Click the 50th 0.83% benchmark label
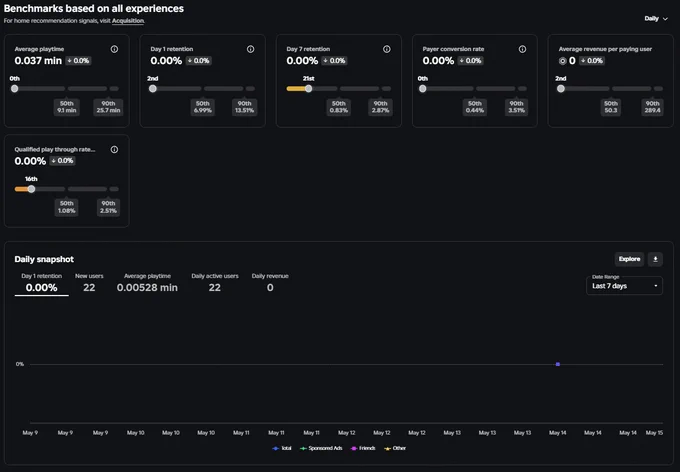The width and height of the screenshot is (680, 472). [x=339, y=107]
